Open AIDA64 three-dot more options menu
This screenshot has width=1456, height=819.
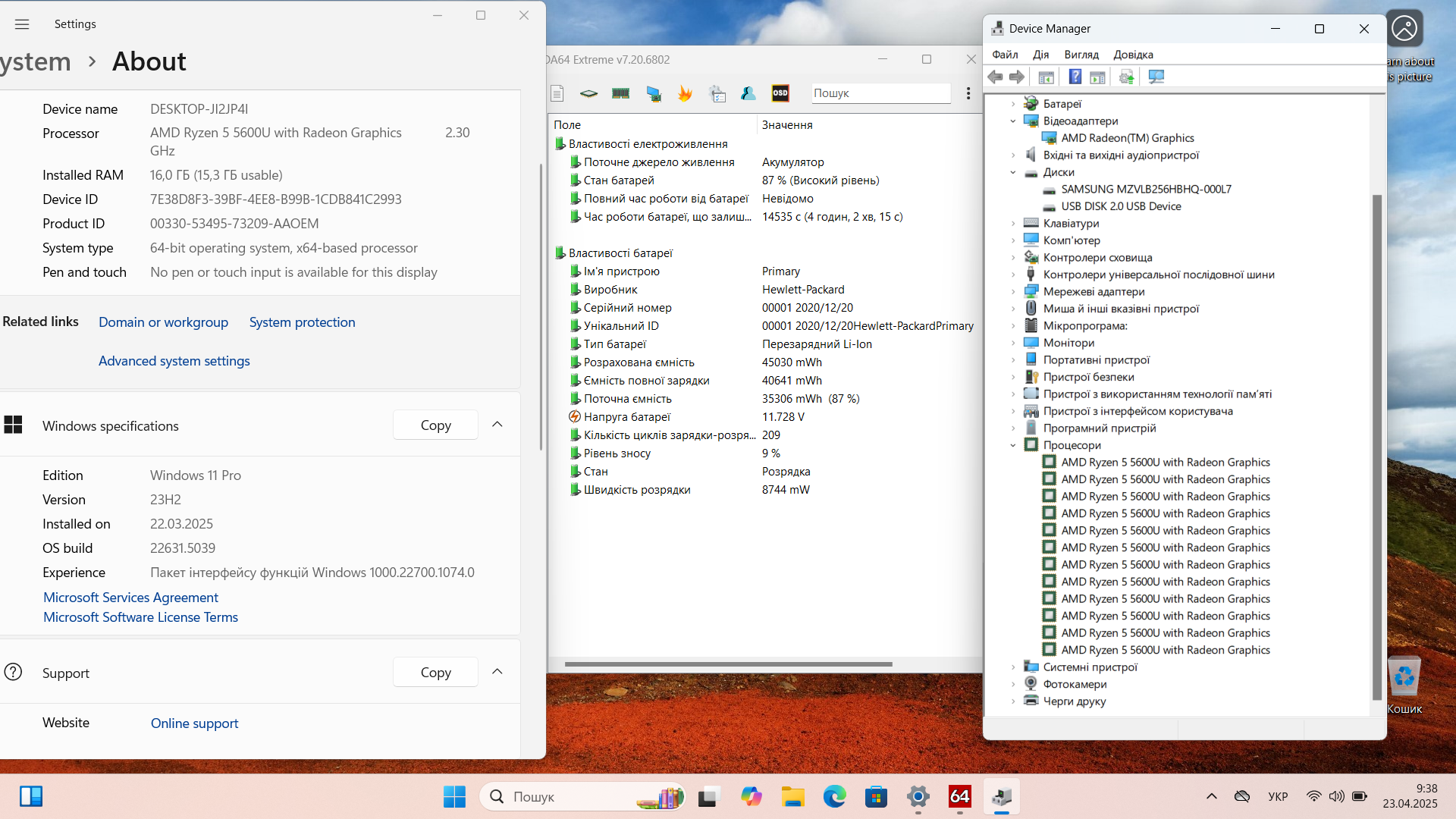968,93
